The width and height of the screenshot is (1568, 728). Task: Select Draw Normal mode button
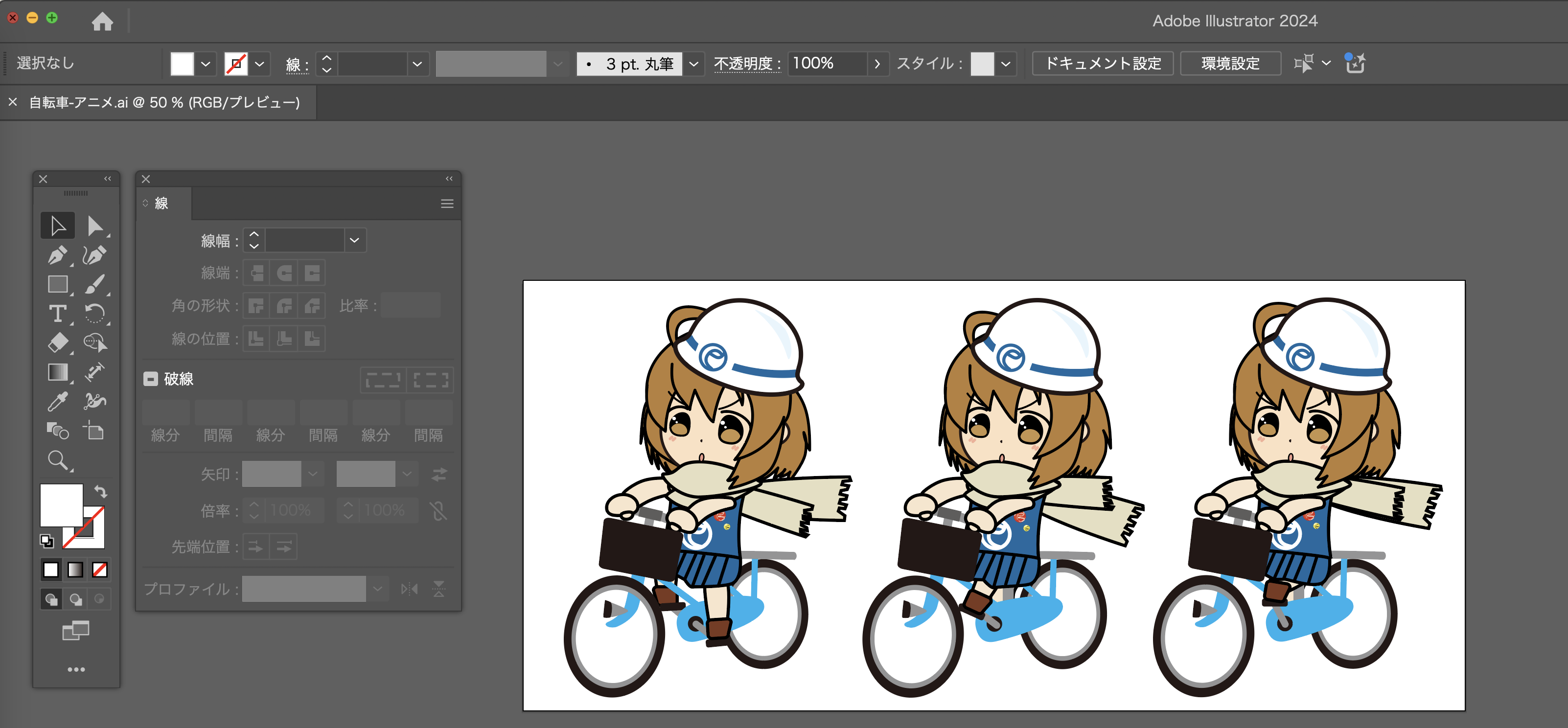tap(51, 599)
